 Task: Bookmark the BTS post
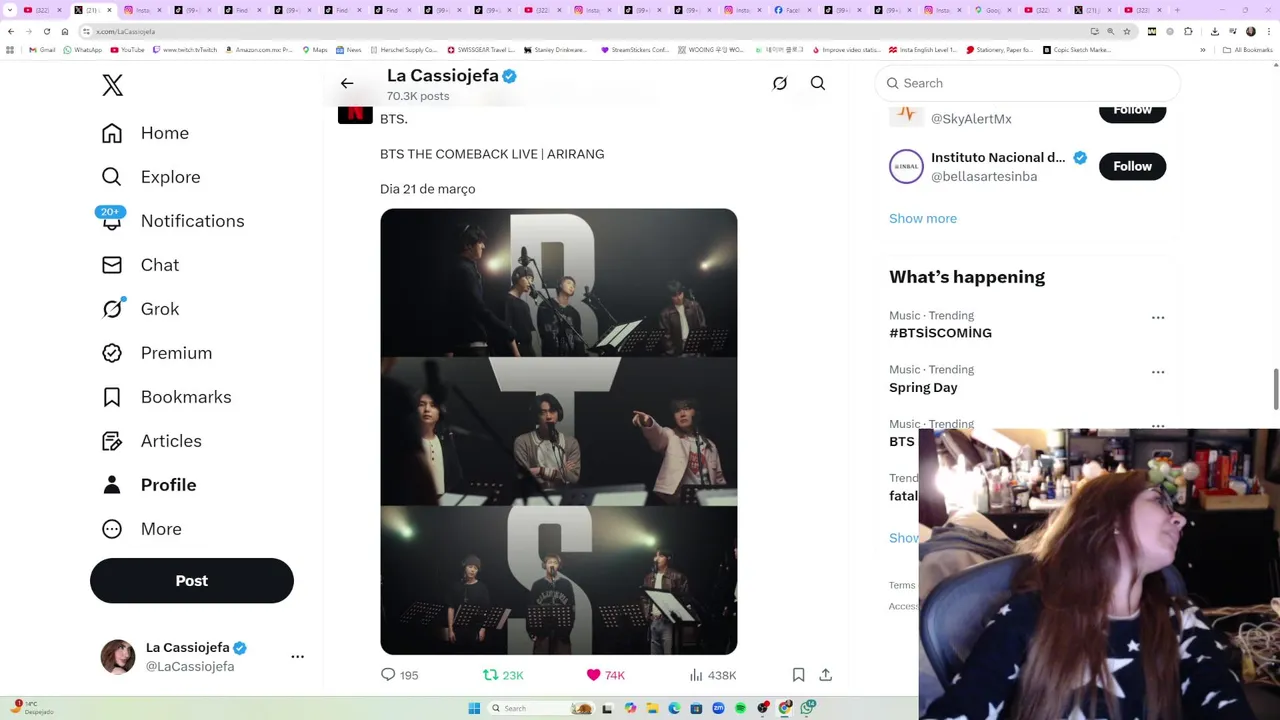[798, 675]
